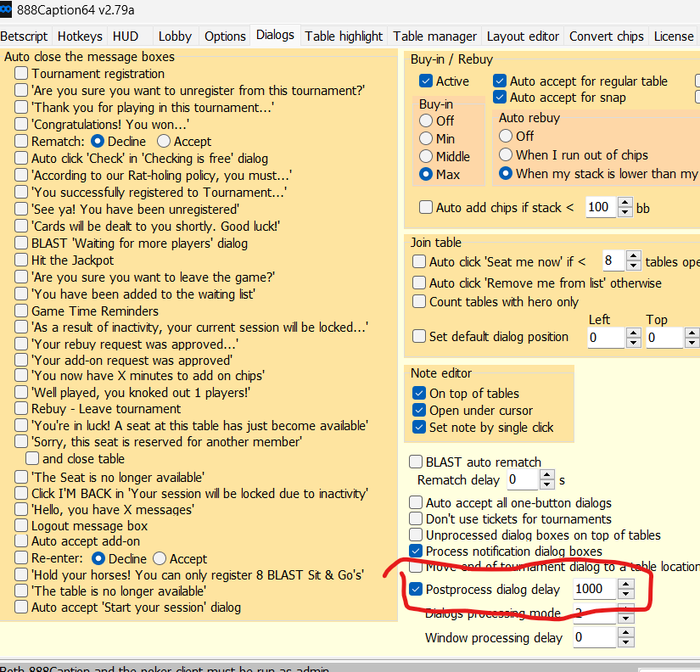Click the 888Caption64 app icon in title bar
The image size is (700, 672).
[5, 9]
